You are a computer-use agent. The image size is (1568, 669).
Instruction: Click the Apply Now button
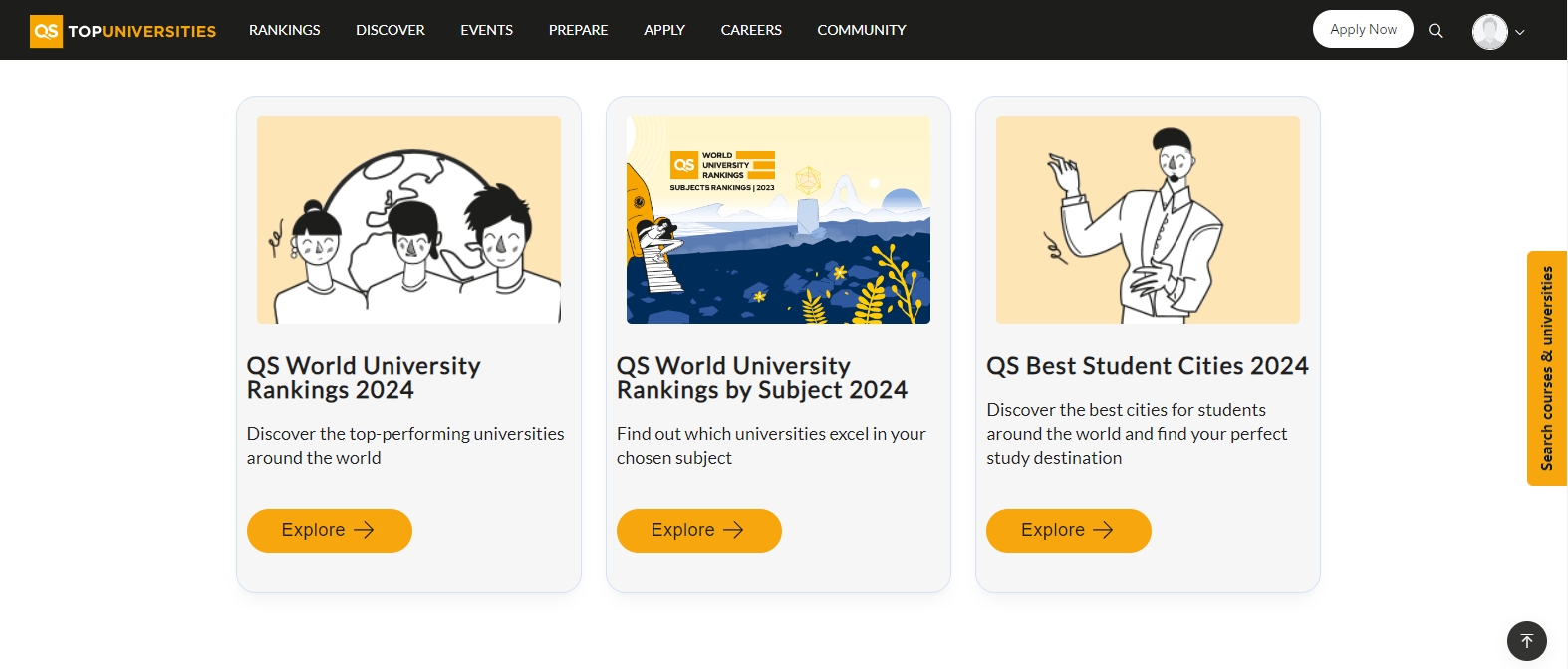1363,29
